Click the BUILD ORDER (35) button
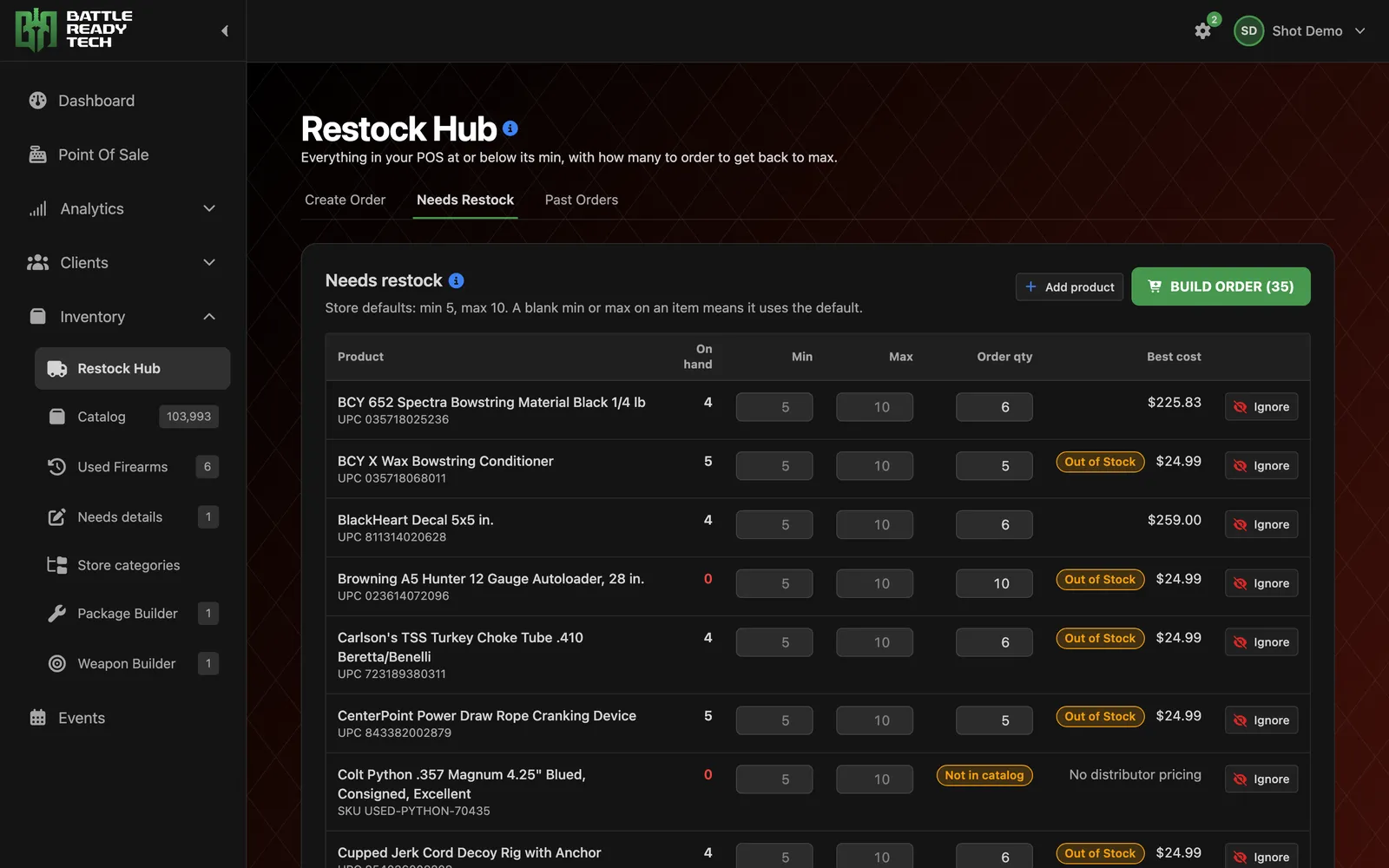This screenshot has height=868, width=1389. [x=1221, y=286]
